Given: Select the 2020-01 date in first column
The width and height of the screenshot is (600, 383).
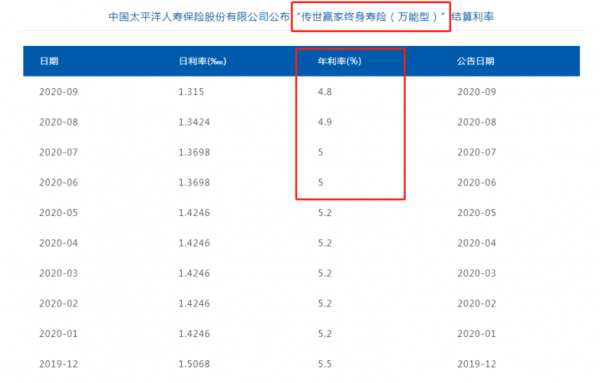Looking at the screenshot, I should (x=59, y=334).
